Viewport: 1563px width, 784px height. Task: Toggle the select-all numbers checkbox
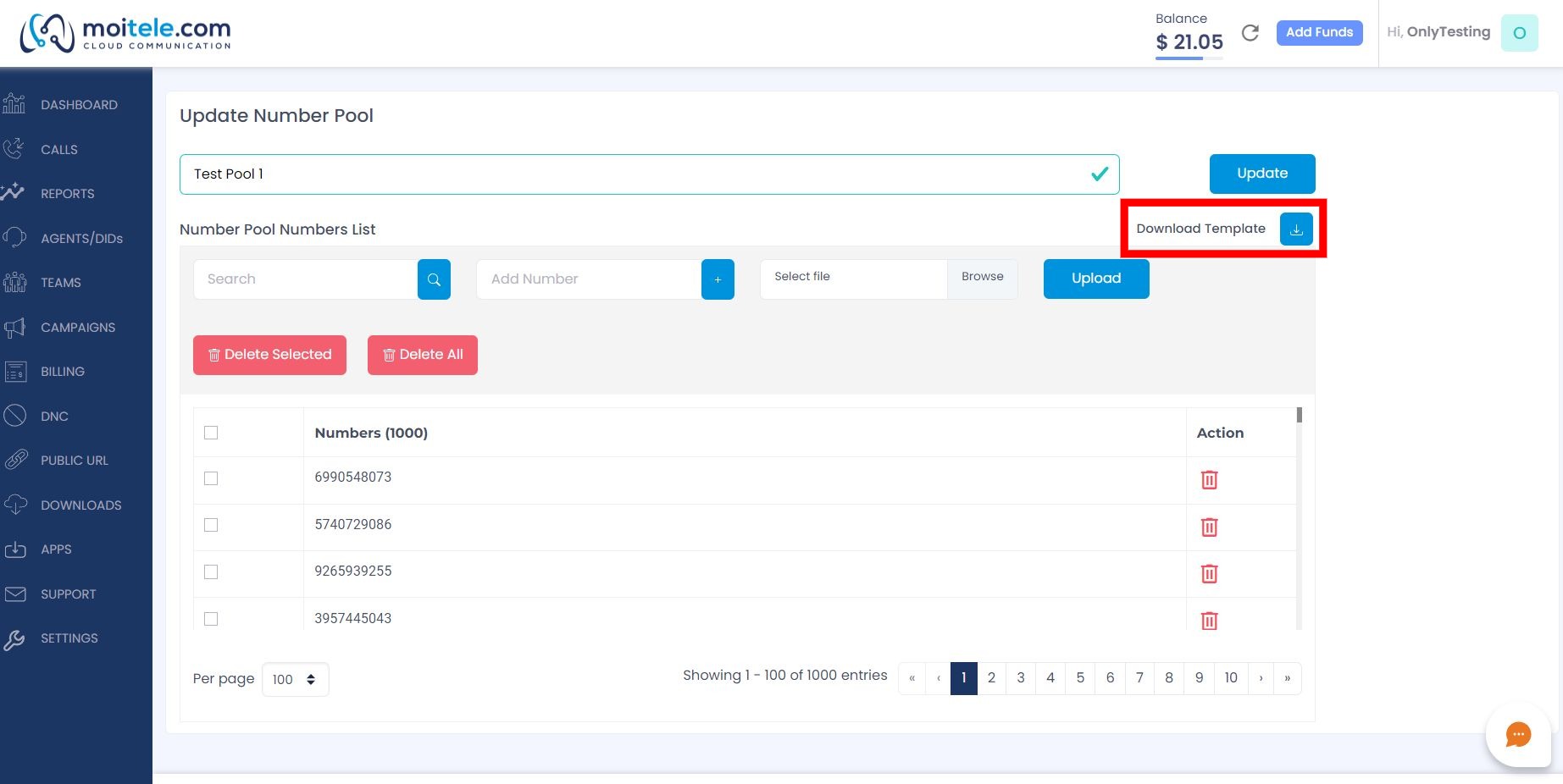coord(211,433)
